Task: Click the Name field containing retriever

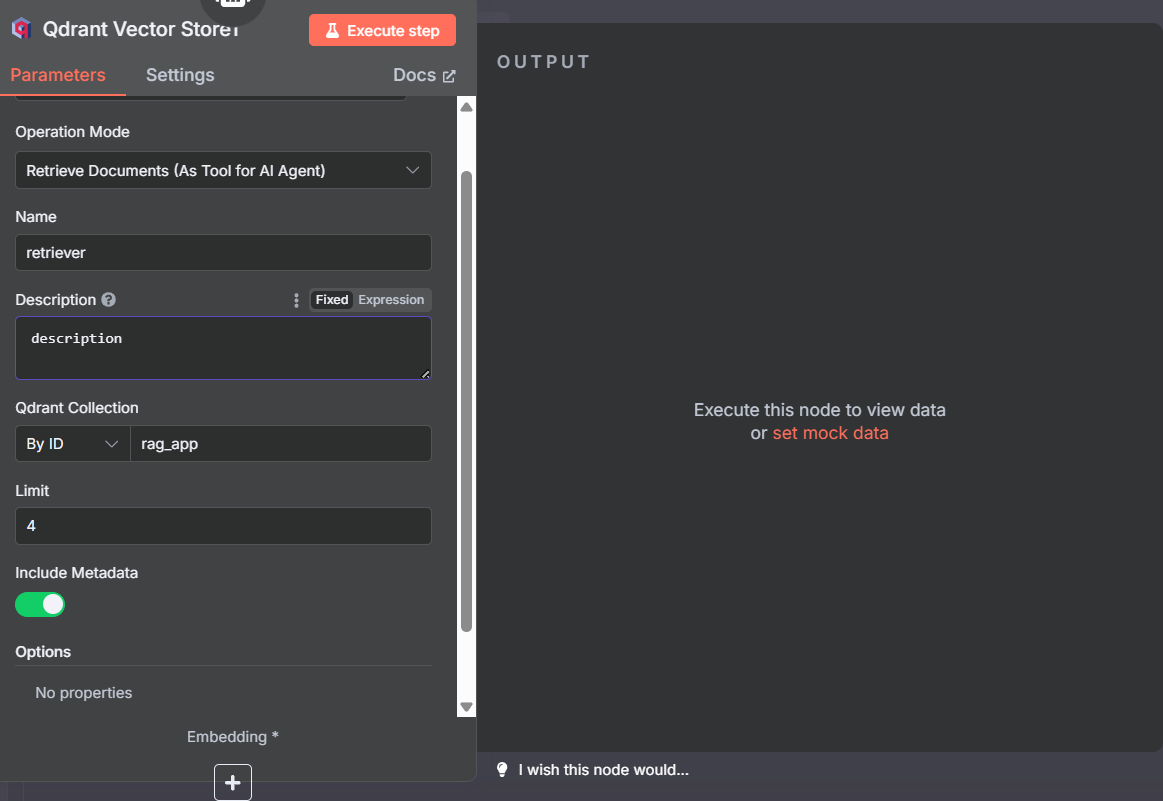Action: [223, 252]
